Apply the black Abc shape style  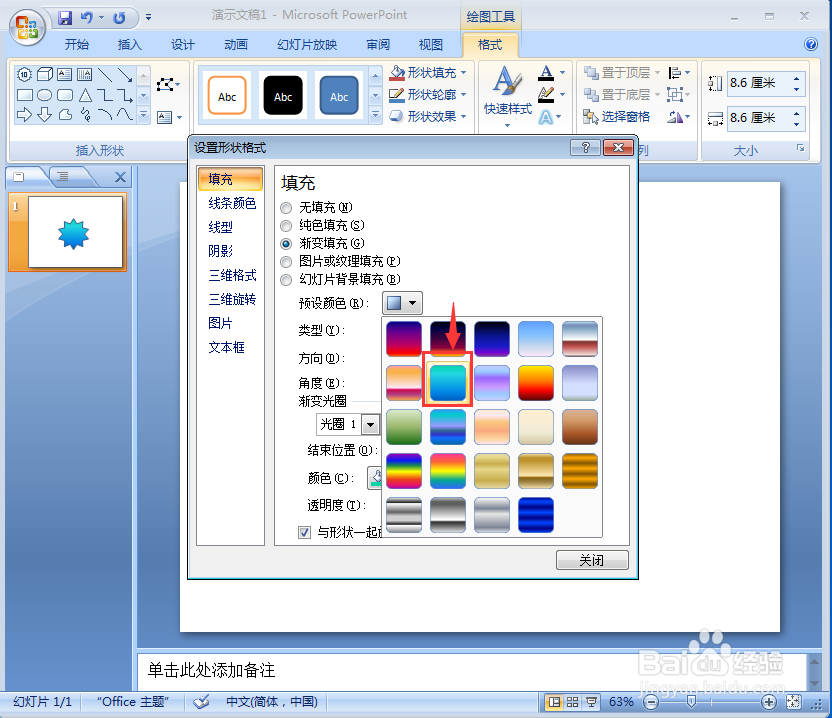coord(283,96)
